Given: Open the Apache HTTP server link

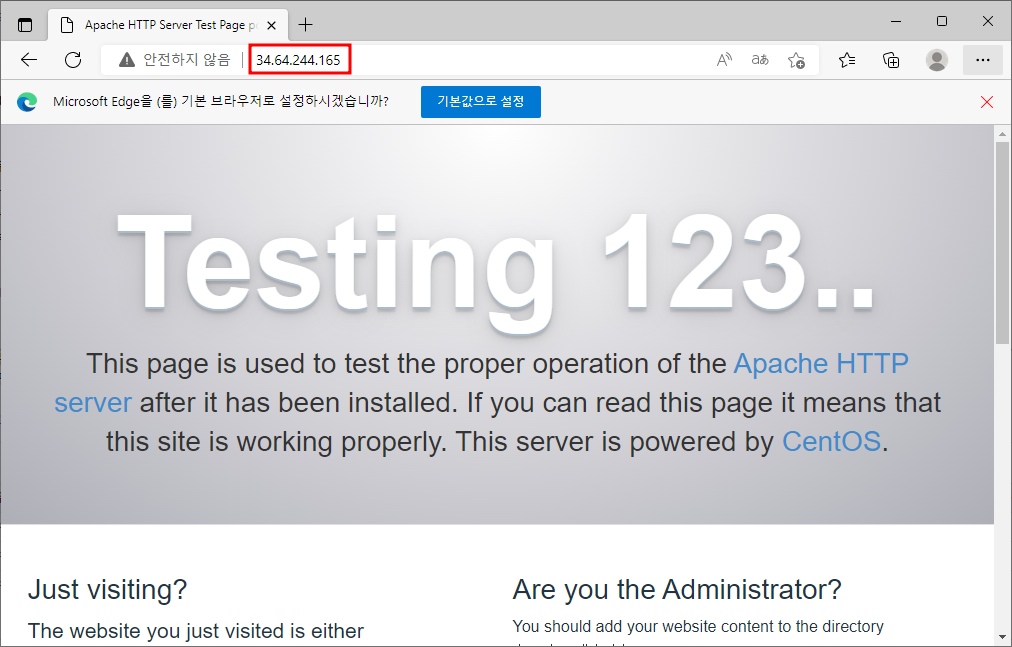Looking at the screenshot, I should (822, 364).
